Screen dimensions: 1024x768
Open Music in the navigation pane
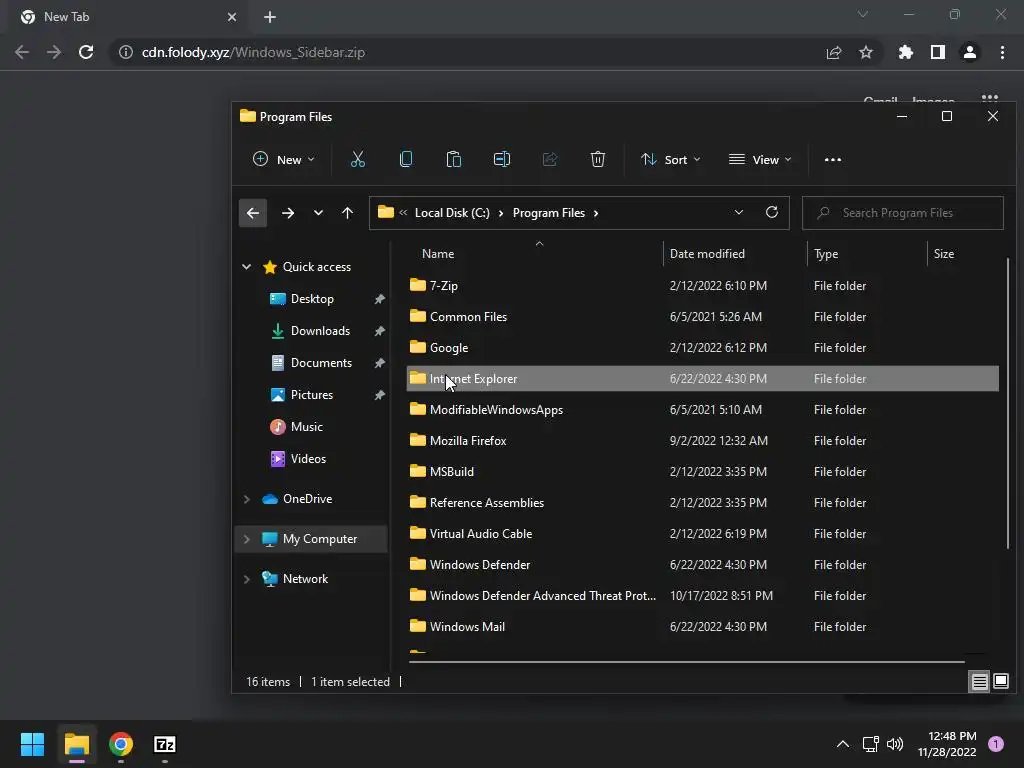click(306, 427)
